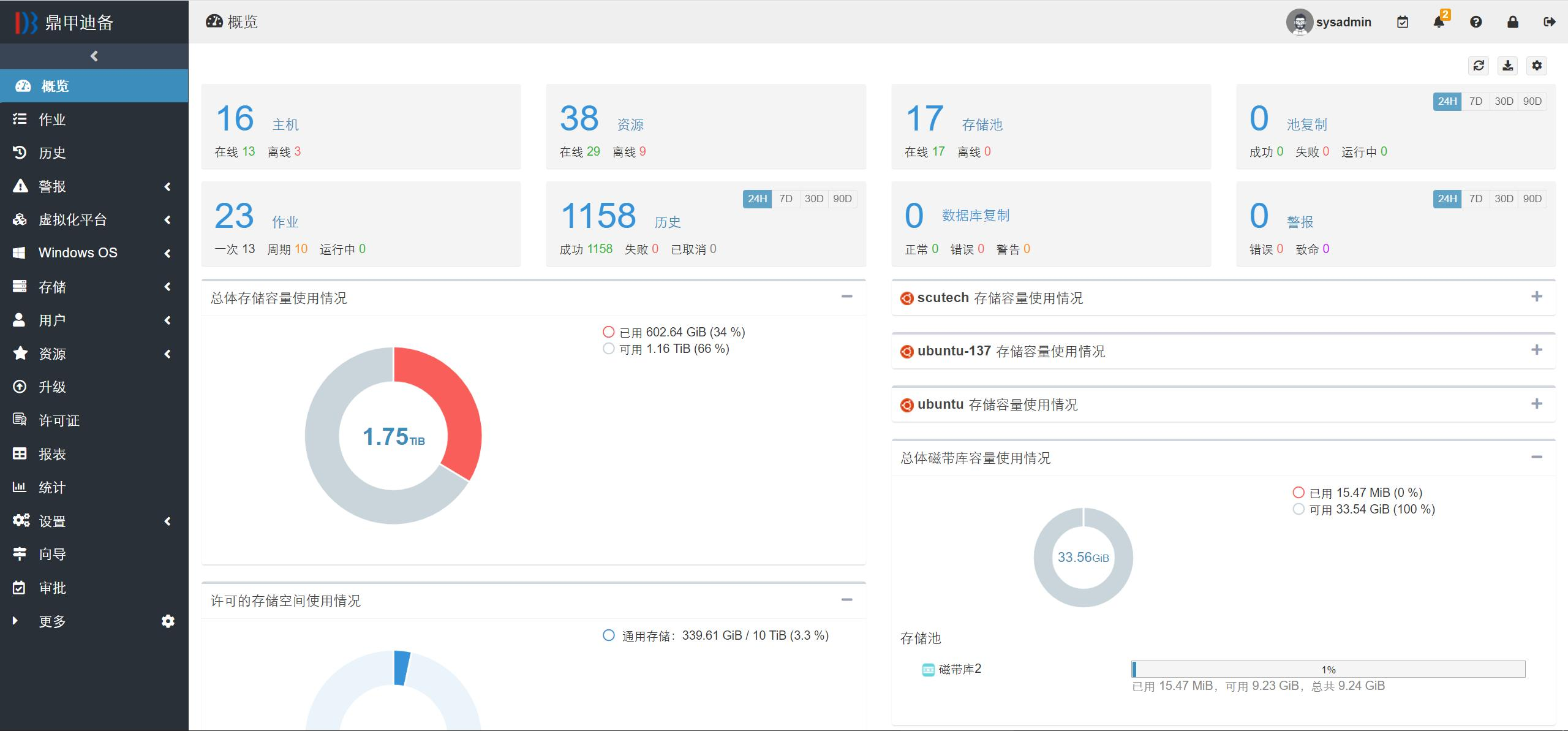Toggle 可用 1.16 TiB legend marker
Screen dimensions: 1568x731
point(608,349)
